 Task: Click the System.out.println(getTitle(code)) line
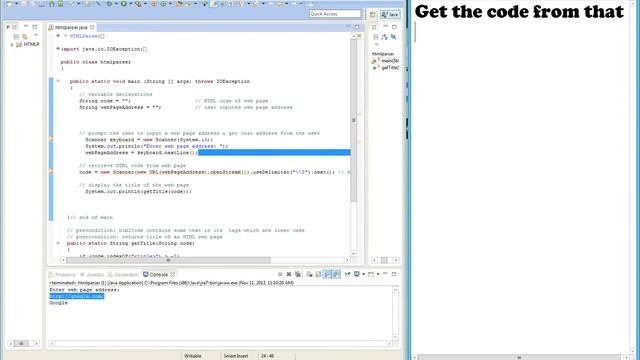[138, 191]
